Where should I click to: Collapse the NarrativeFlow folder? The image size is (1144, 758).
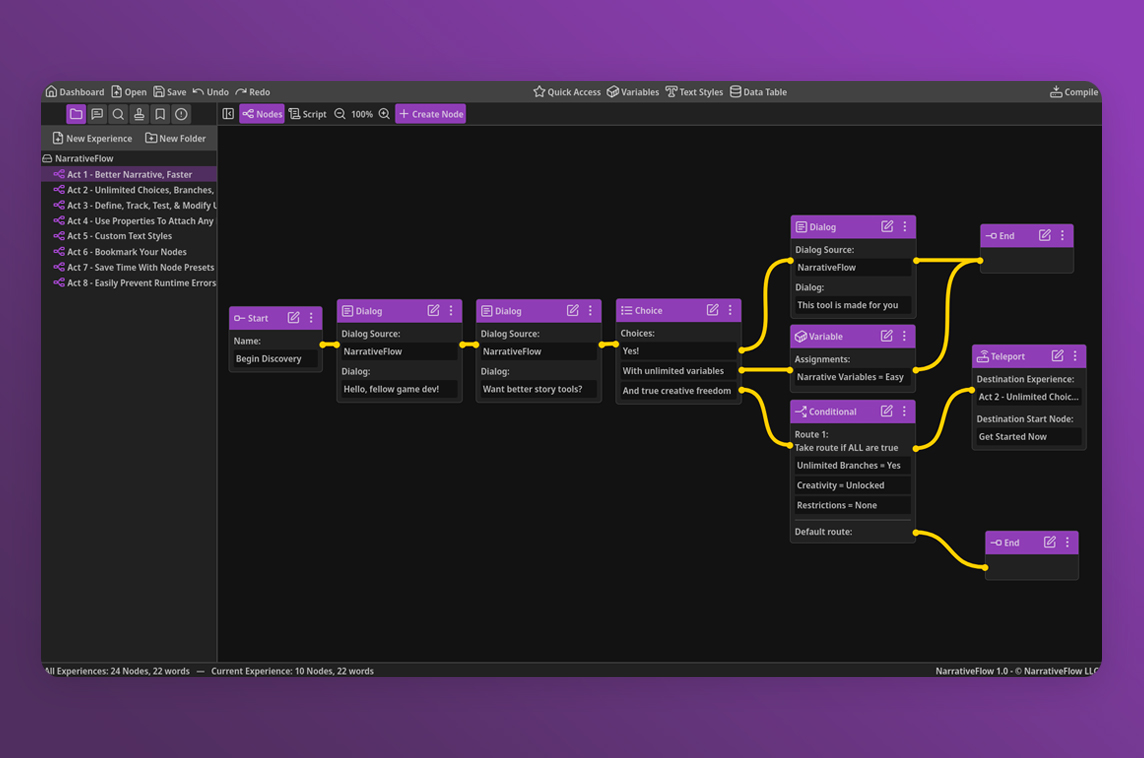click(x=46, y=158)
